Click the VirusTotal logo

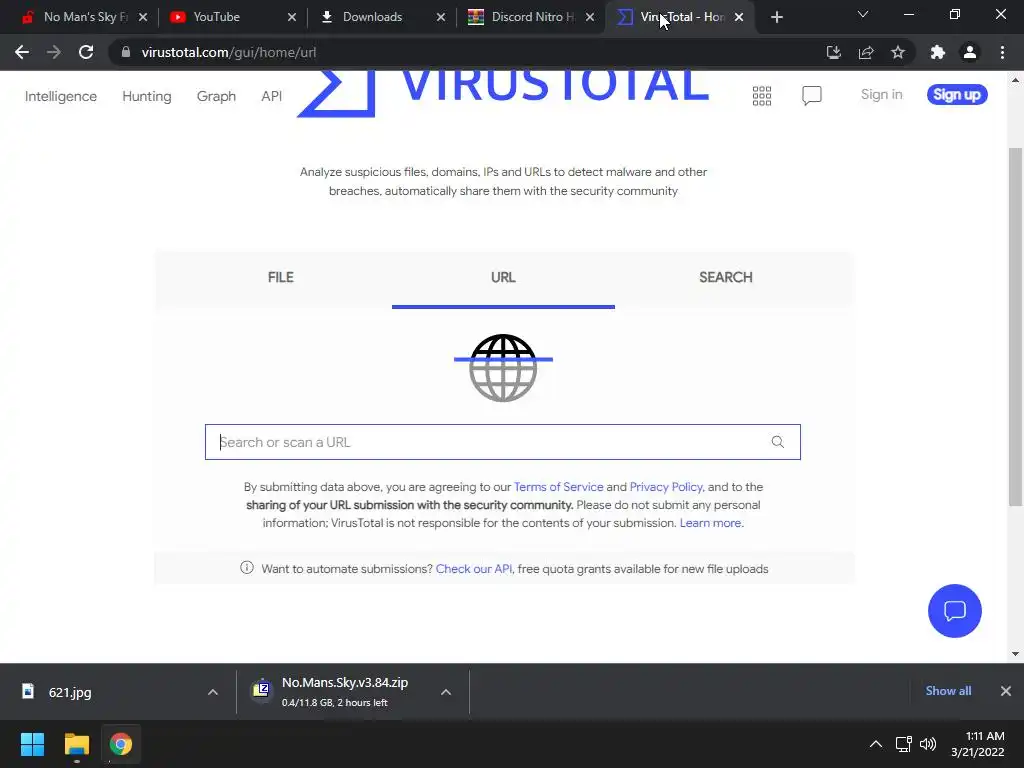[503, 93]
